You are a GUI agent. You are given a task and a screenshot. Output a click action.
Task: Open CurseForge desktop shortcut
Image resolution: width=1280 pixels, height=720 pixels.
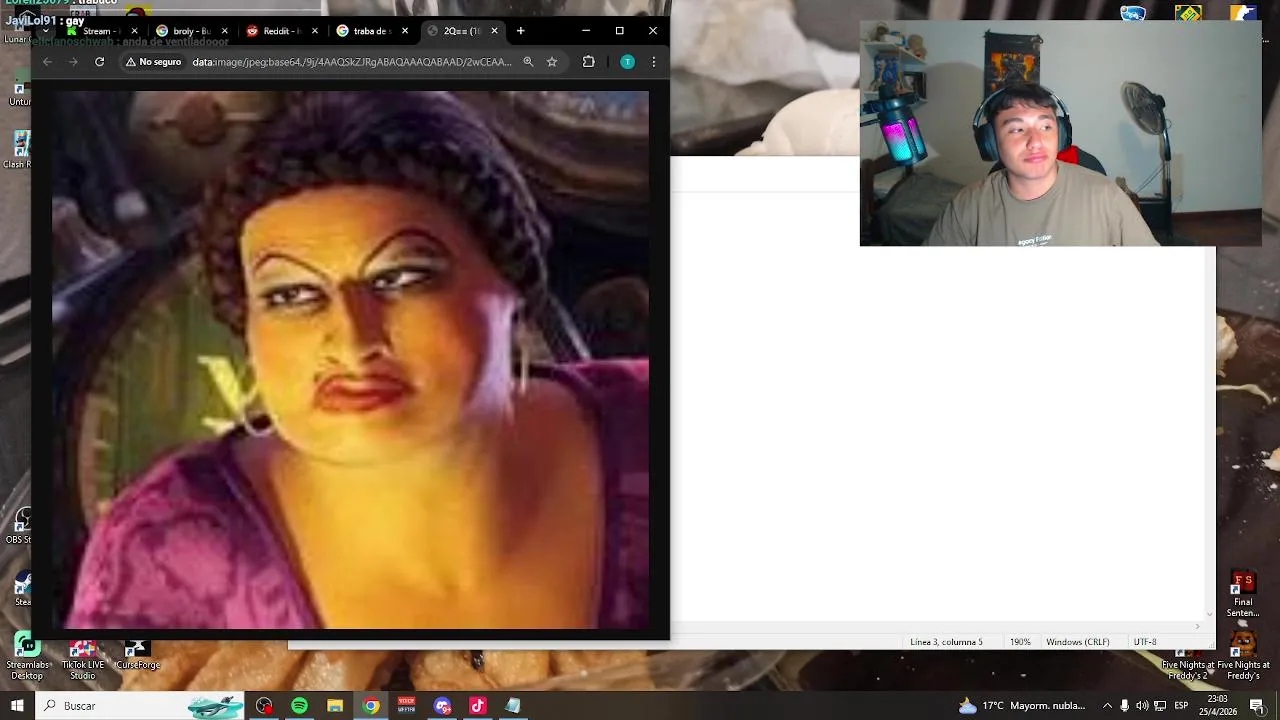[137, 654]
